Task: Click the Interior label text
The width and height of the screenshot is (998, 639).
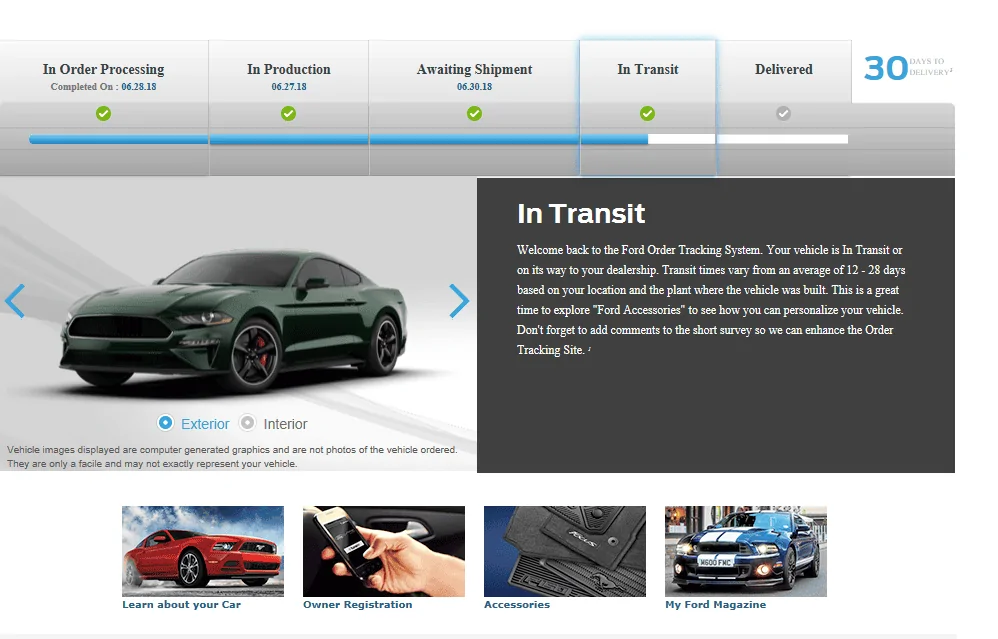Action: coord(285,424)
